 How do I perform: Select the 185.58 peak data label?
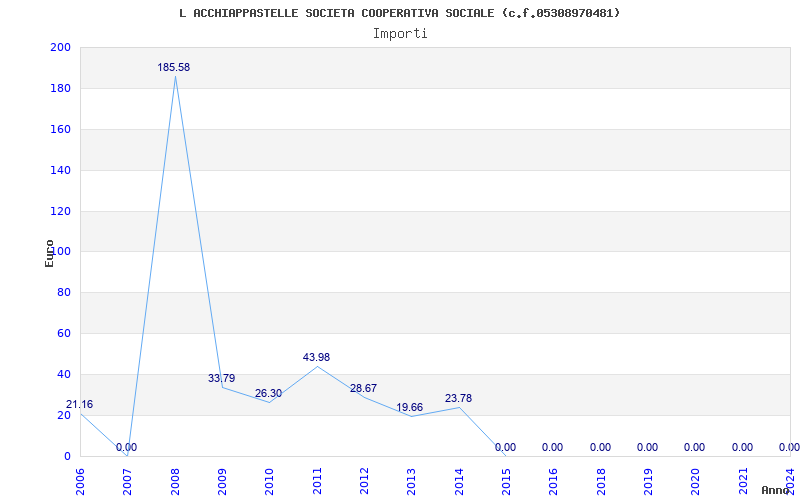[173, 67]
